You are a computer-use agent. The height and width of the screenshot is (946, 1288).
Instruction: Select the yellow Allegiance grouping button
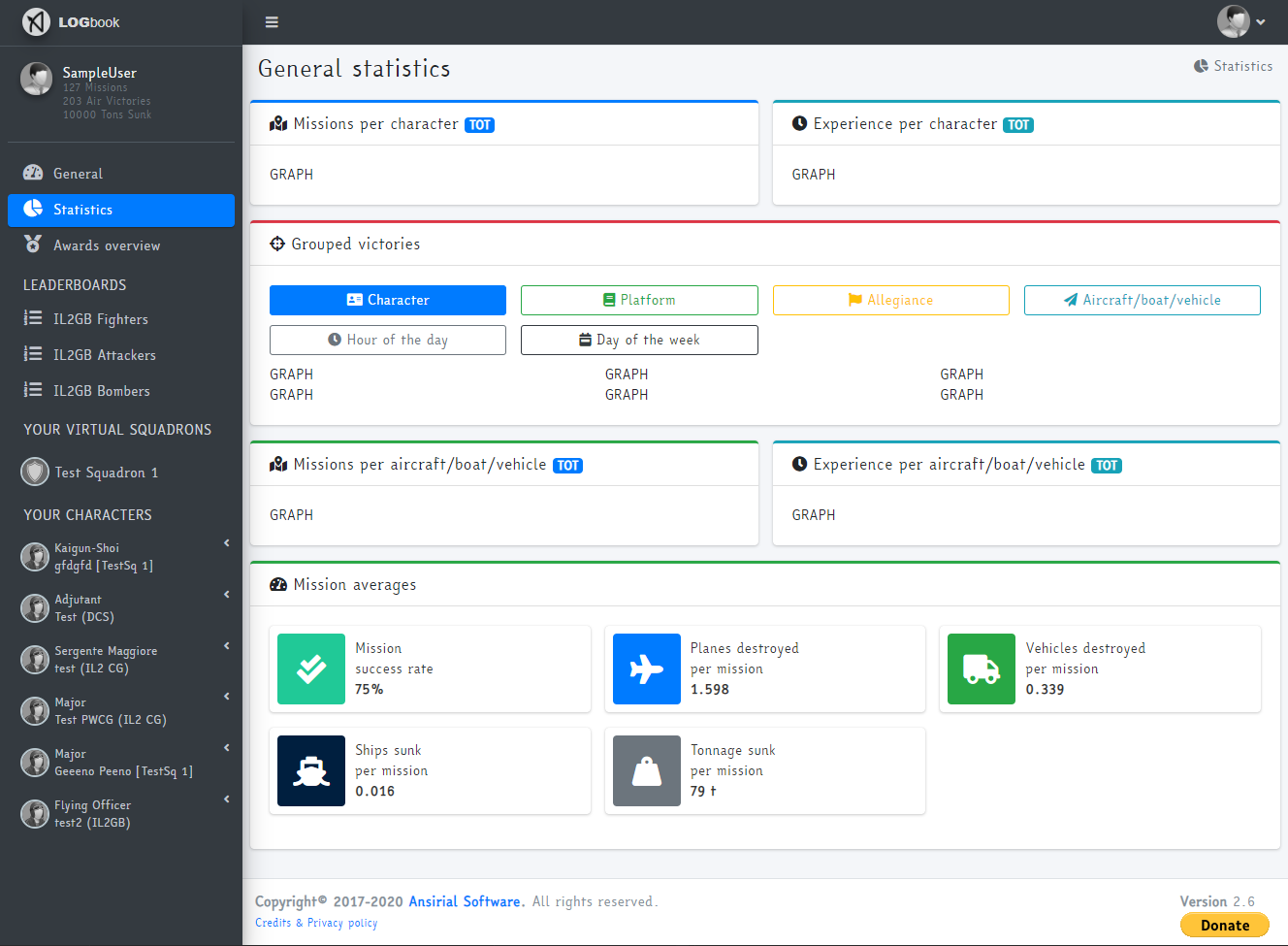[x=890, y=300]
